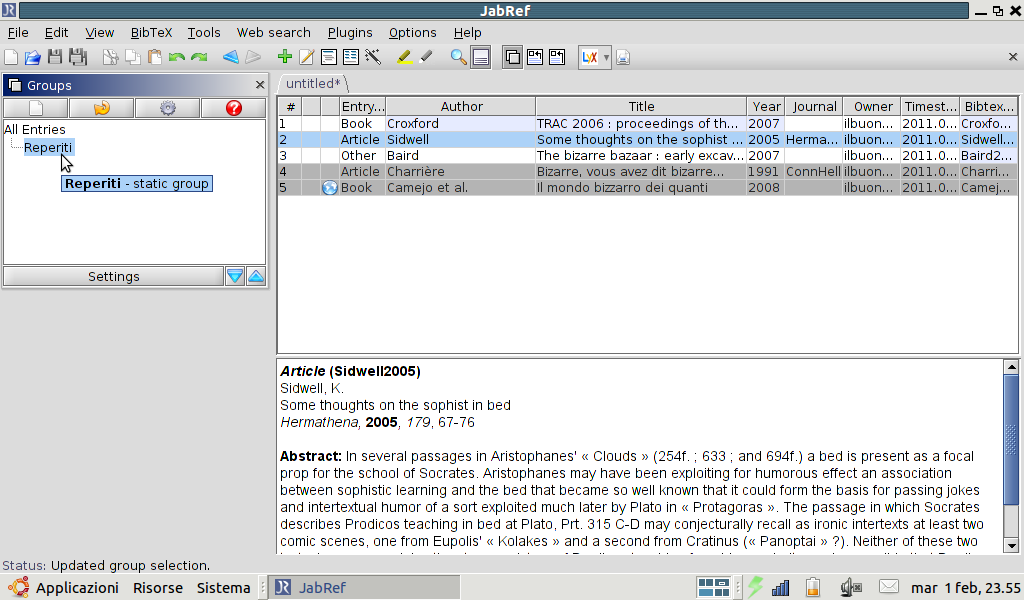Select All Entries in the groups tree
Screen dimensions: 1024x600
click(x=35, y=129)
